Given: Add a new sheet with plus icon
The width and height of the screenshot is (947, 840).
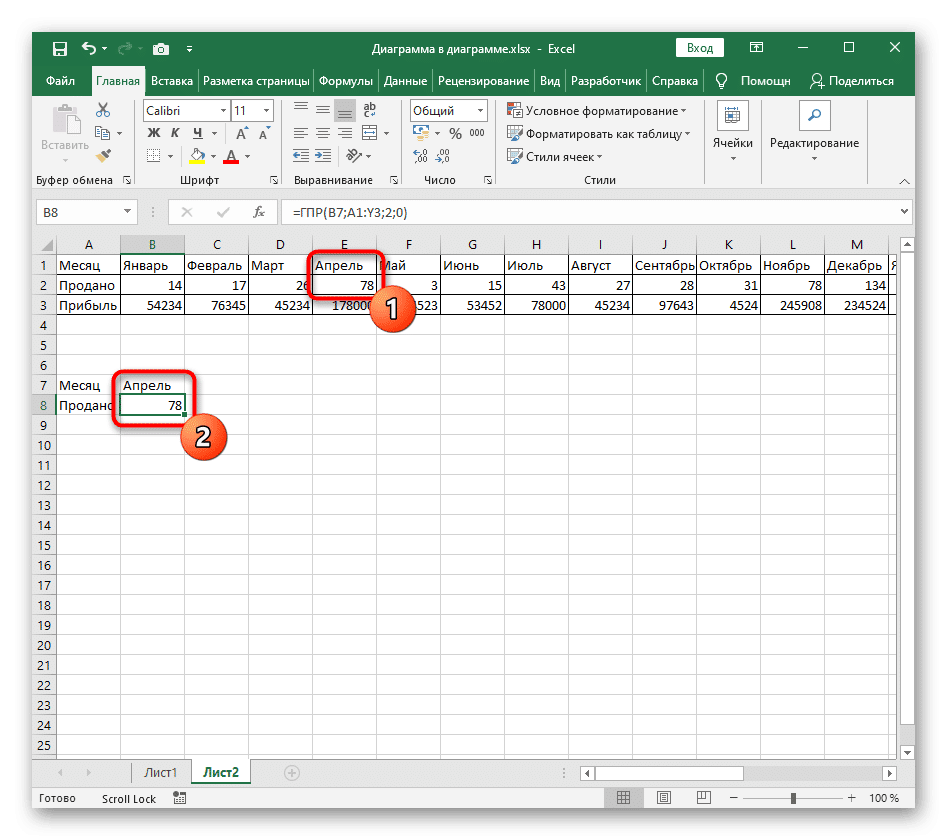Looking at the screenshot, I should point(292,773).
